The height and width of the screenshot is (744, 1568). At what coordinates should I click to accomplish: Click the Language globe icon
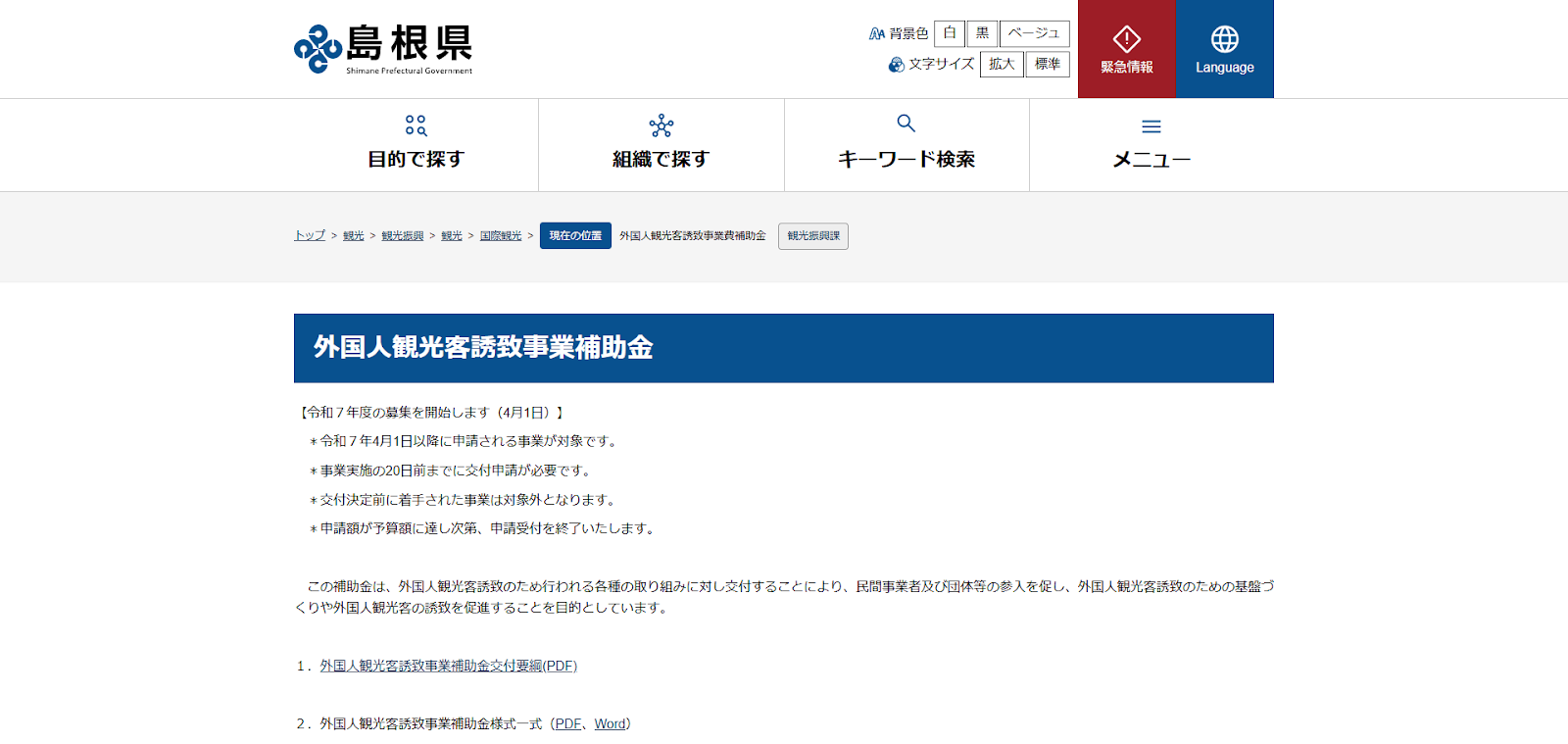coord(1225,39)
